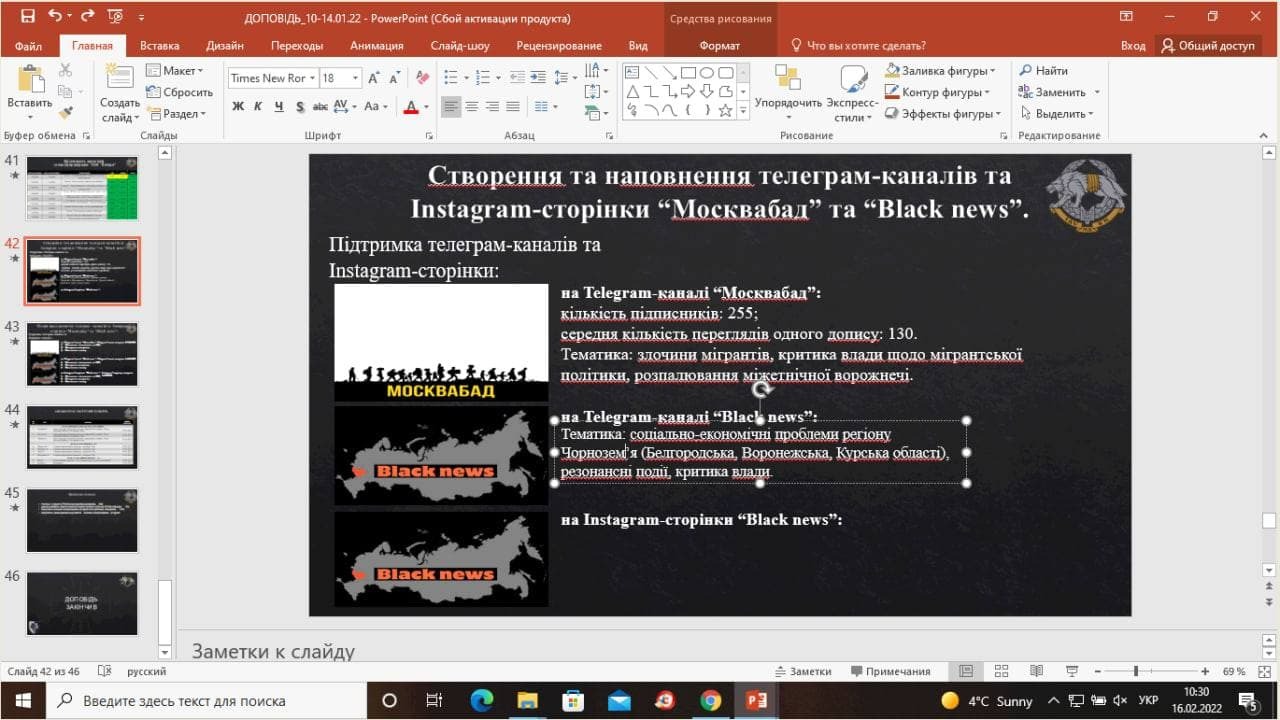Screen dimensions: 1280x720
Task: Insert a rectangle from the shapes gallery
Action: tap(688, 72)
